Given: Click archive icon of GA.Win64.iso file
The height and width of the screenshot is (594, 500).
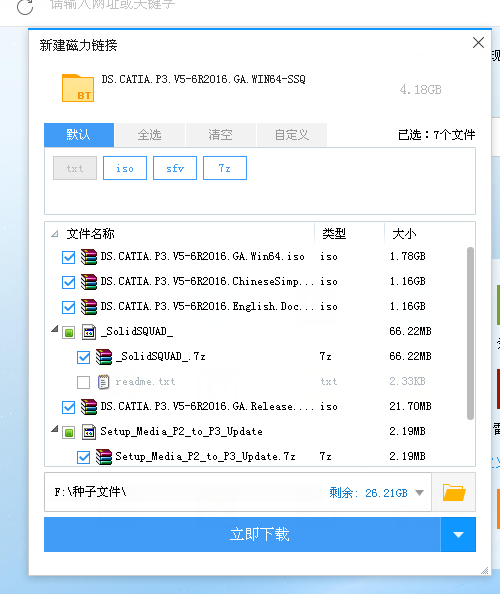Looking at the screenshot, I should [89, 256].
